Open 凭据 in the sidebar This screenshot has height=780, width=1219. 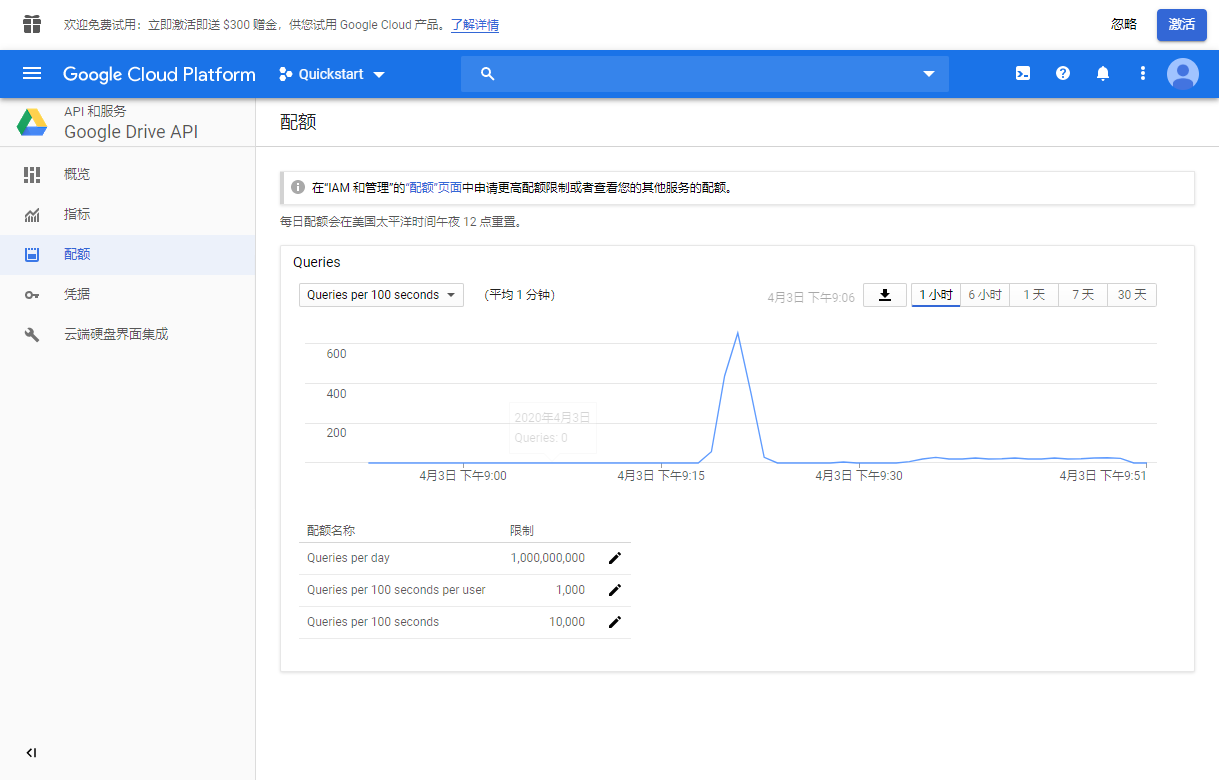click(x=128, y=295)
